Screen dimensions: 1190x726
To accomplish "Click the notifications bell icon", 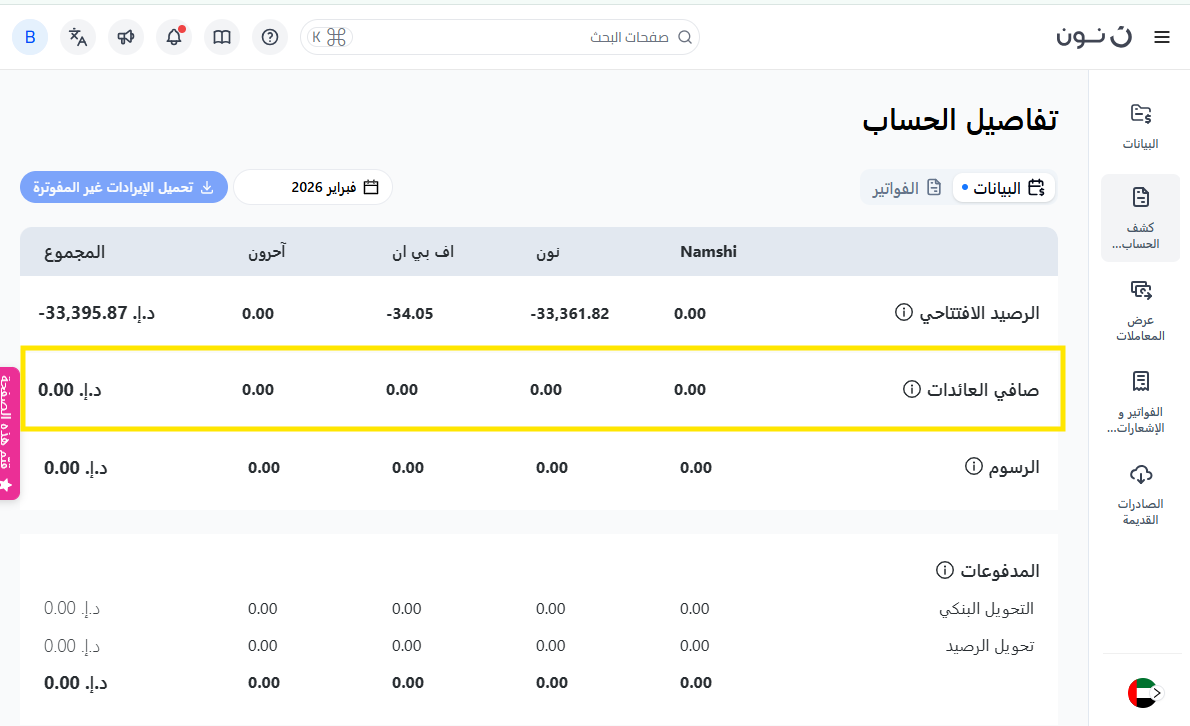I will click(x=174, y=37).
